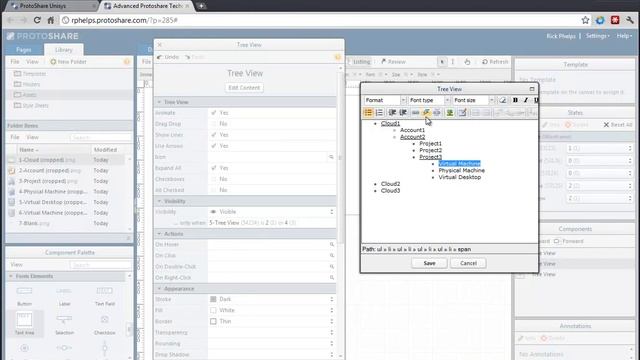Select the pointer tool in canvas toolbar
Screen dimensions: 640x360
[442, 62]
